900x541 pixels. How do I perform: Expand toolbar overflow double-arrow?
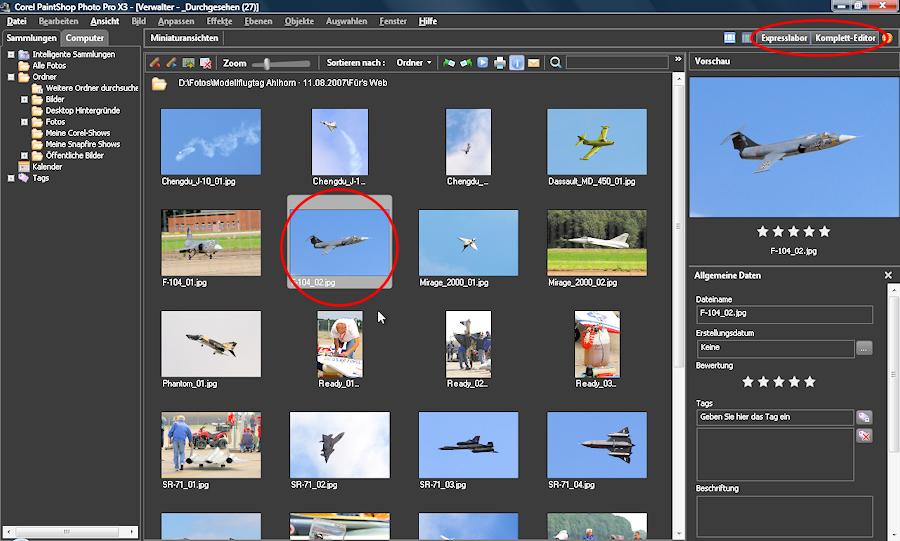pos(678,59)
